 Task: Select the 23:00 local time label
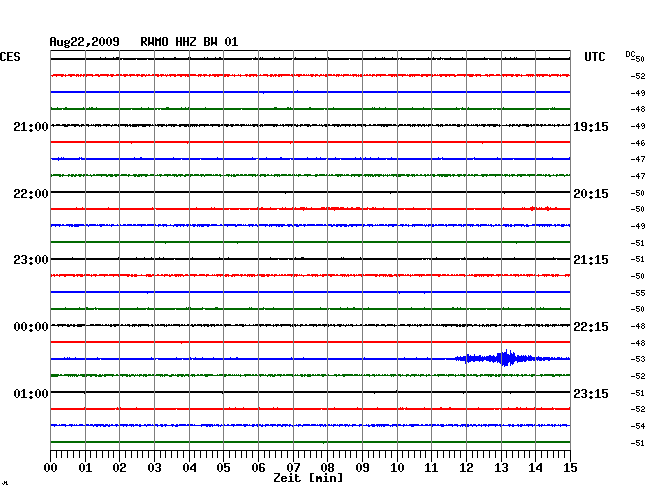pos(31,260)
